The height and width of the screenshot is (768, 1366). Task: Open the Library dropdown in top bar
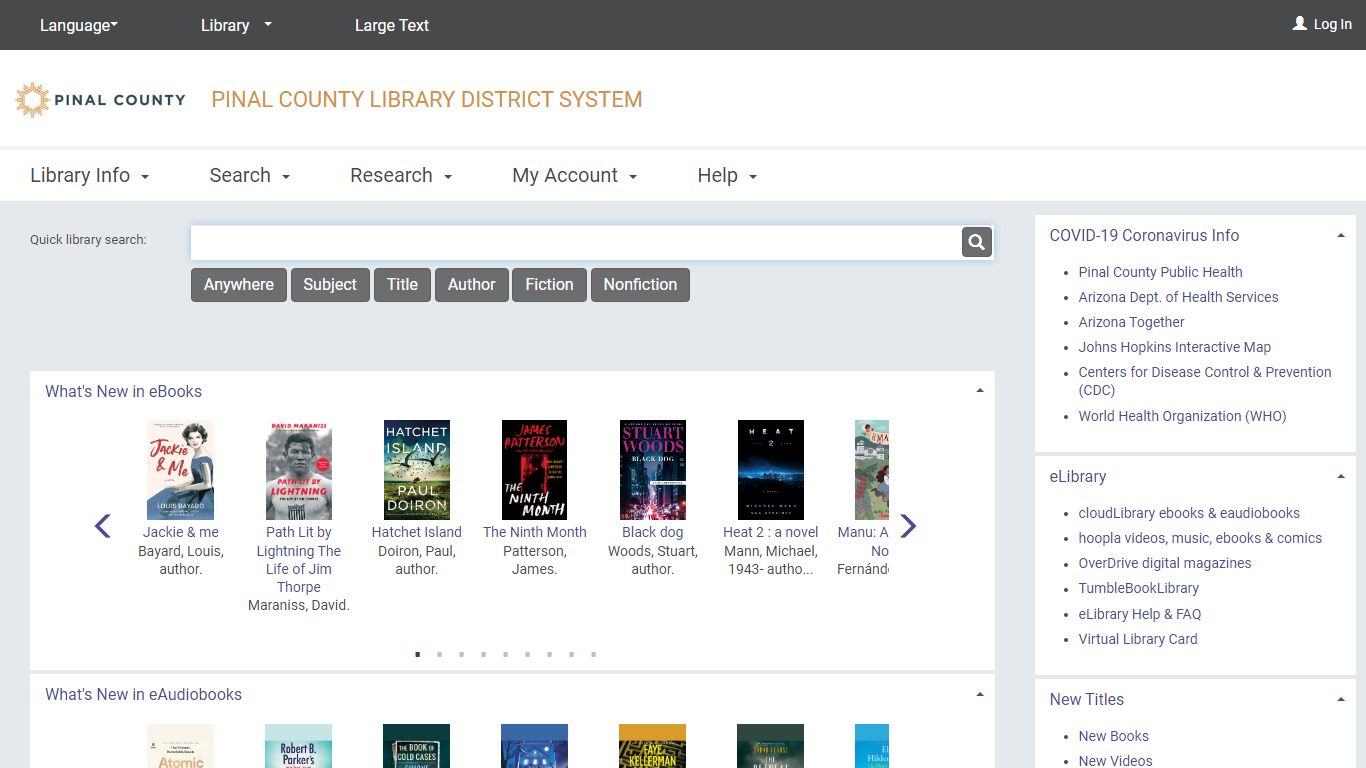[236, 25]
